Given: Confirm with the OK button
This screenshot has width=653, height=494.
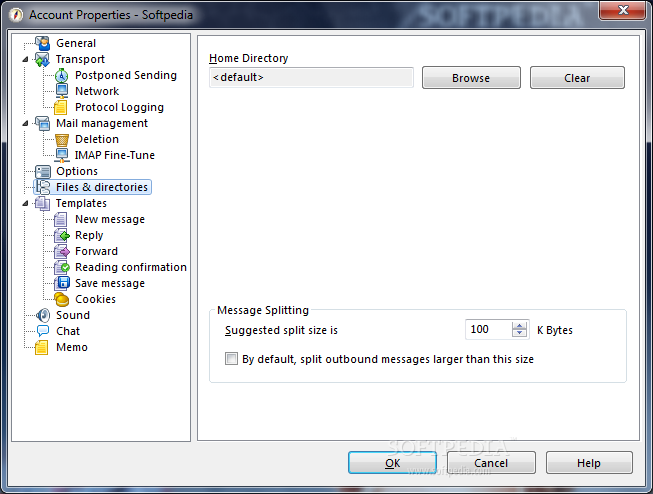Looking at the screenshot, I should [392, 463].
